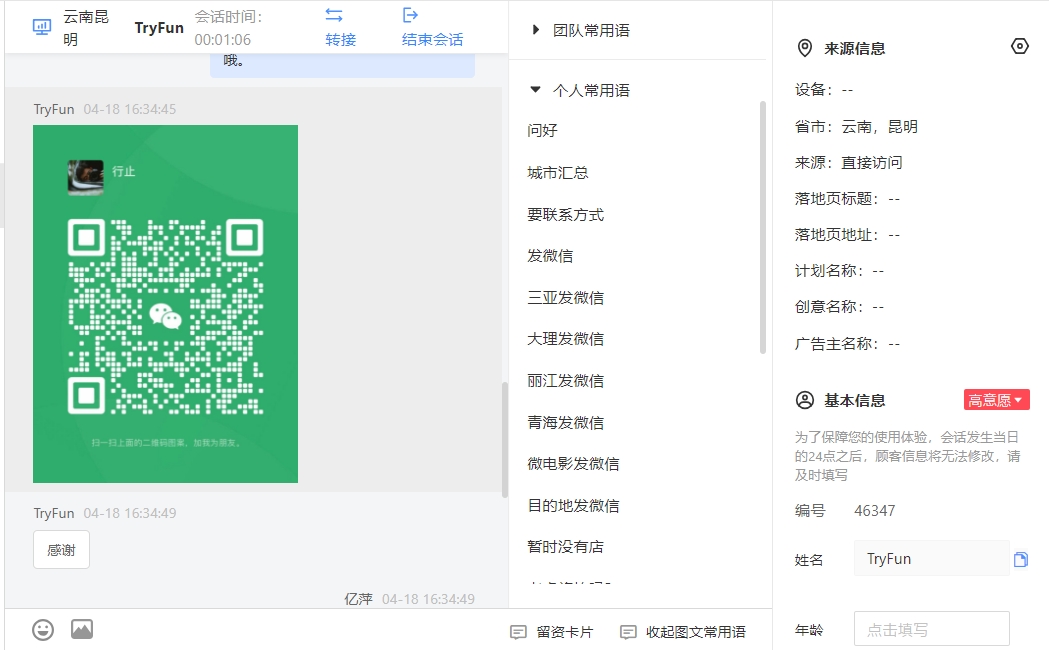Select the 大理发微信 quick phrase

[565, 339]
